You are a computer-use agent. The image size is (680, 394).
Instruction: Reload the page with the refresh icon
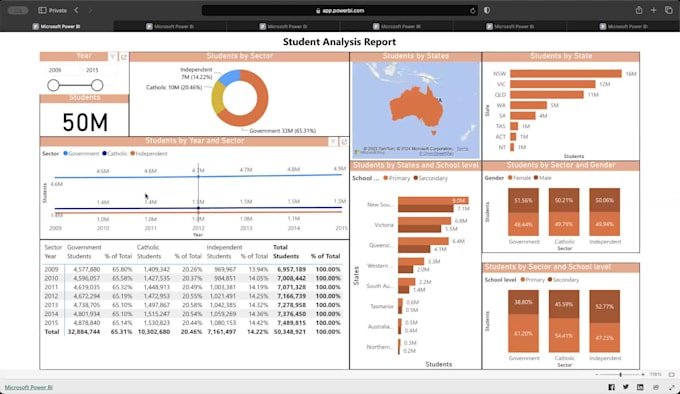coord(473,10)
